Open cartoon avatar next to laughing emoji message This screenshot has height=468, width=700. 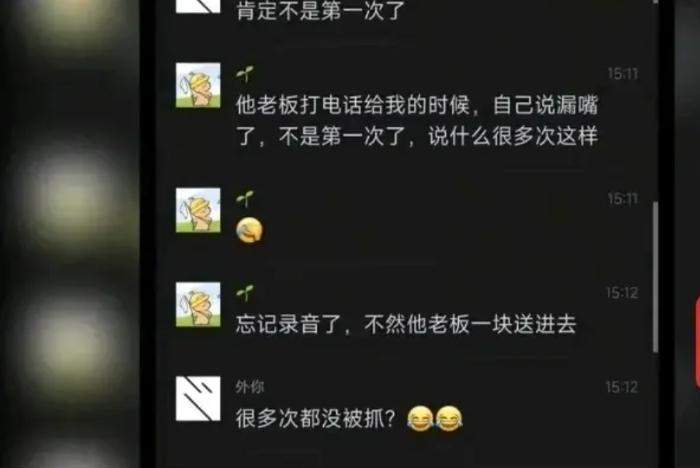(198, 210)
